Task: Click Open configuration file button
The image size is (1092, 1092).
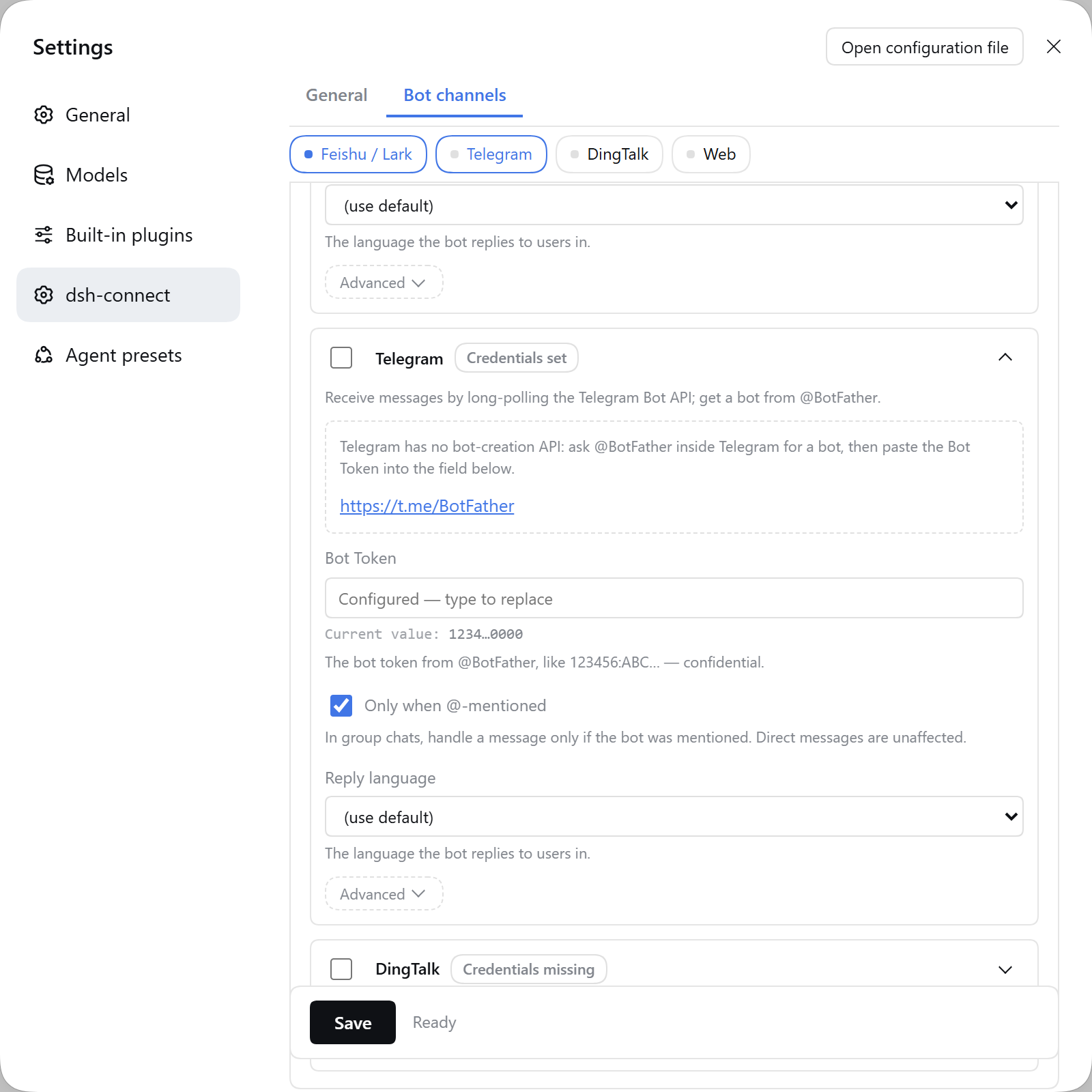Action: 925,46
